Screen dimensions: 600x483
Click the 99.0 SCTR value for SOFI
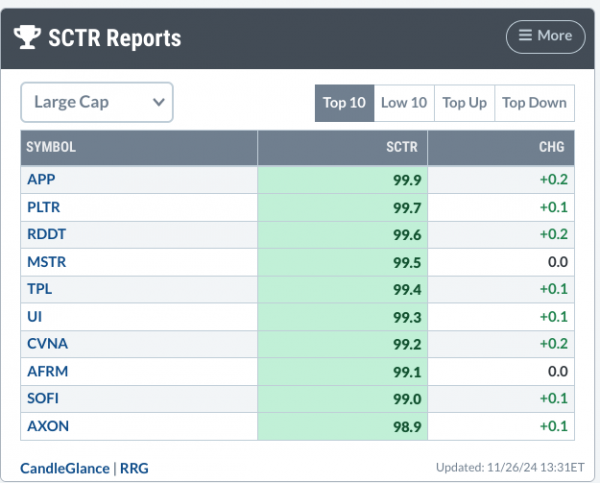coord(407,399)
